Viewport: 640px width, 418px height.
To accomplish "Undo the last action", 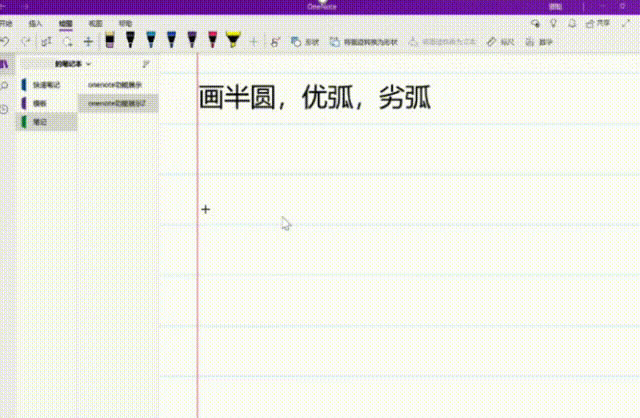I will [x=4, y=41].
